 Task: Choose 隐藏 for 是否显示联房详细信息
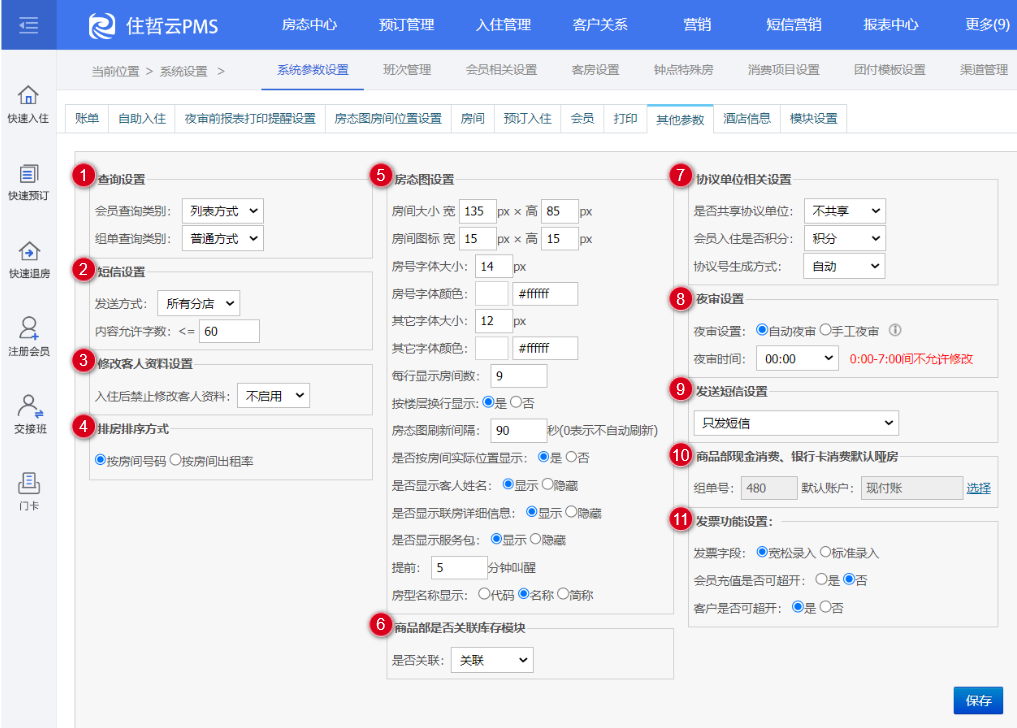[x=571, y=512]
